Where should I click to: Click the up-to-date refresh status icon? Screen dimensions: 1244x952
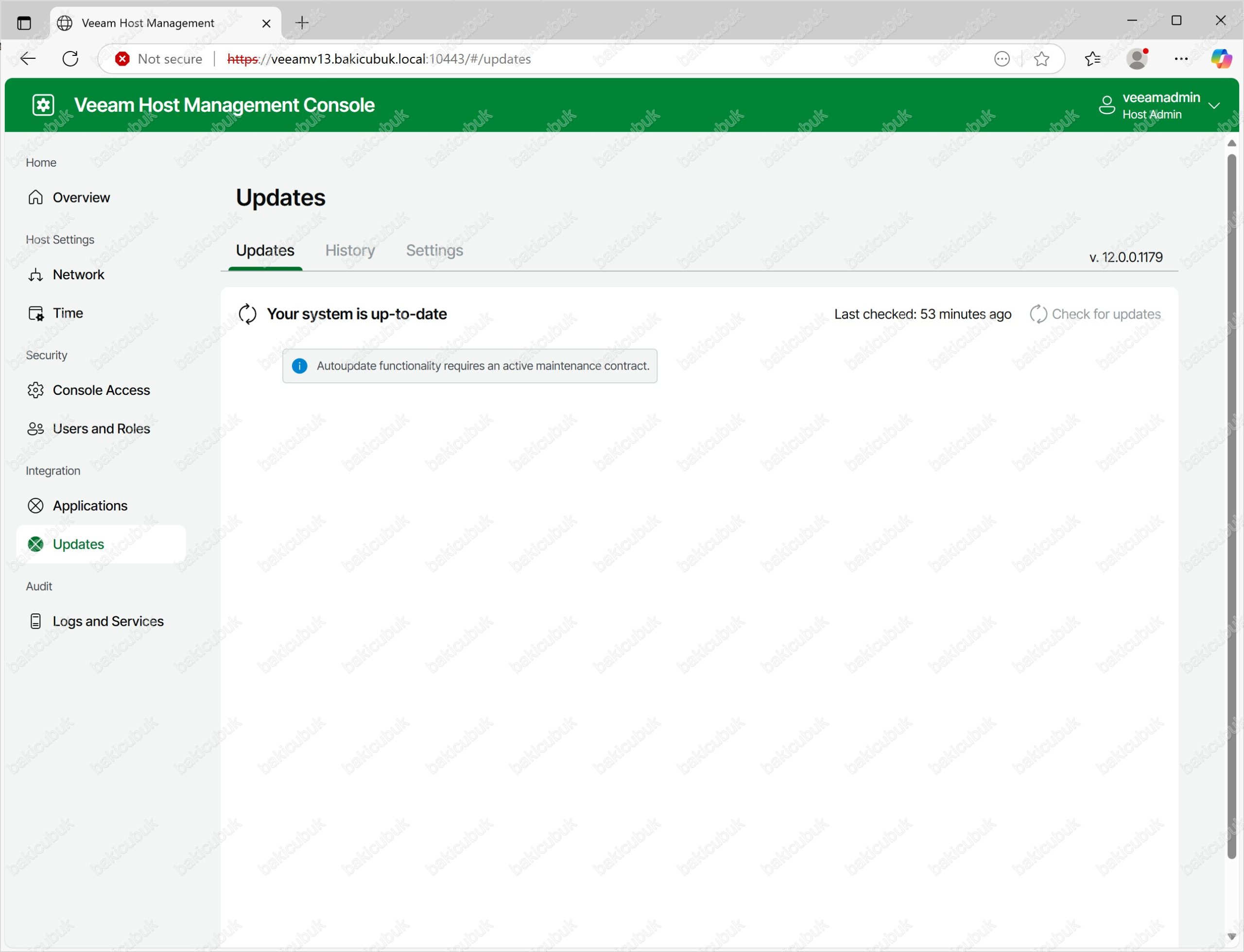(x=247, y=314)
